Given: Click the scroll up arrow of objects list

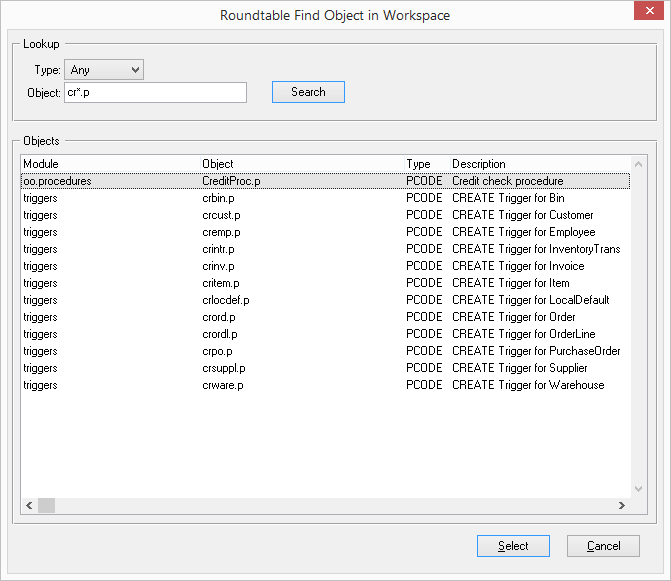Looking at the screenshot, I should click(x=638, y=164).
